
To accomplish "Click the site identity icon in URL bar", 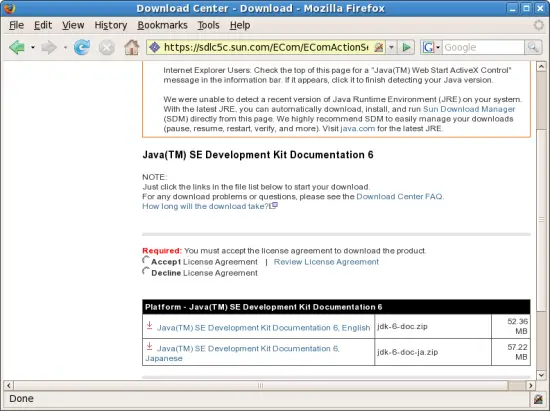I will point(155,47).
